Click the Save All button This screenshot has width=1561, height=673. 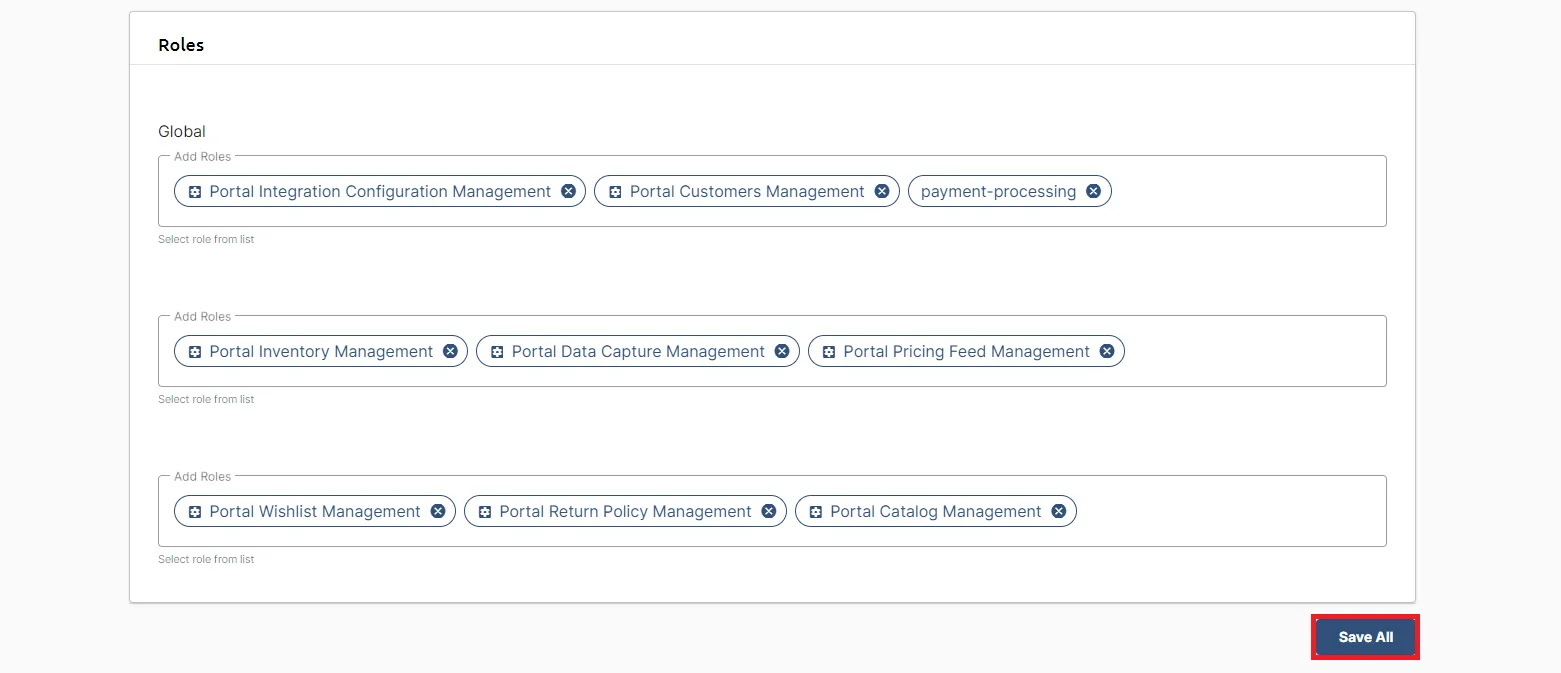coord(1365,637)
